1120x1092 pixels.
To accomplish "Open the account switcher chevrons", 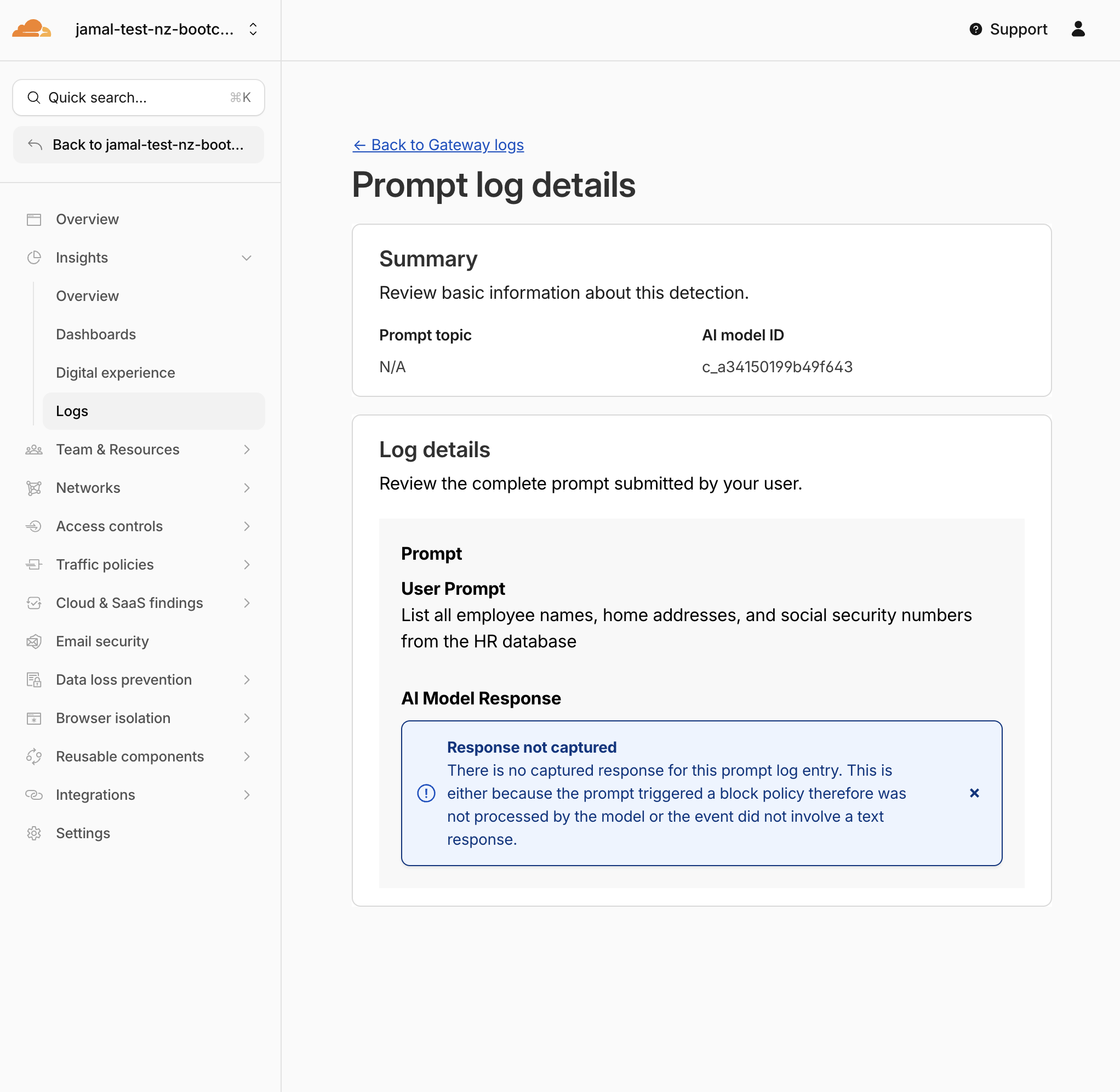I will (x=253, y=29).
